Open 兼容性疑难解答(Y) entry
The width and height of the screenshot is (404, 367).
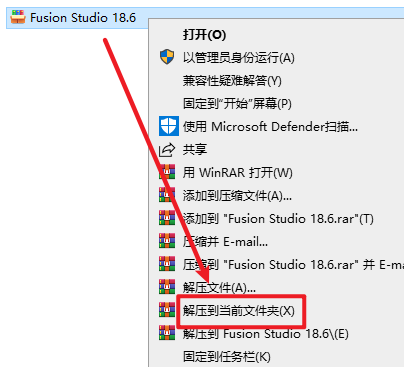(x=232, y=81)
